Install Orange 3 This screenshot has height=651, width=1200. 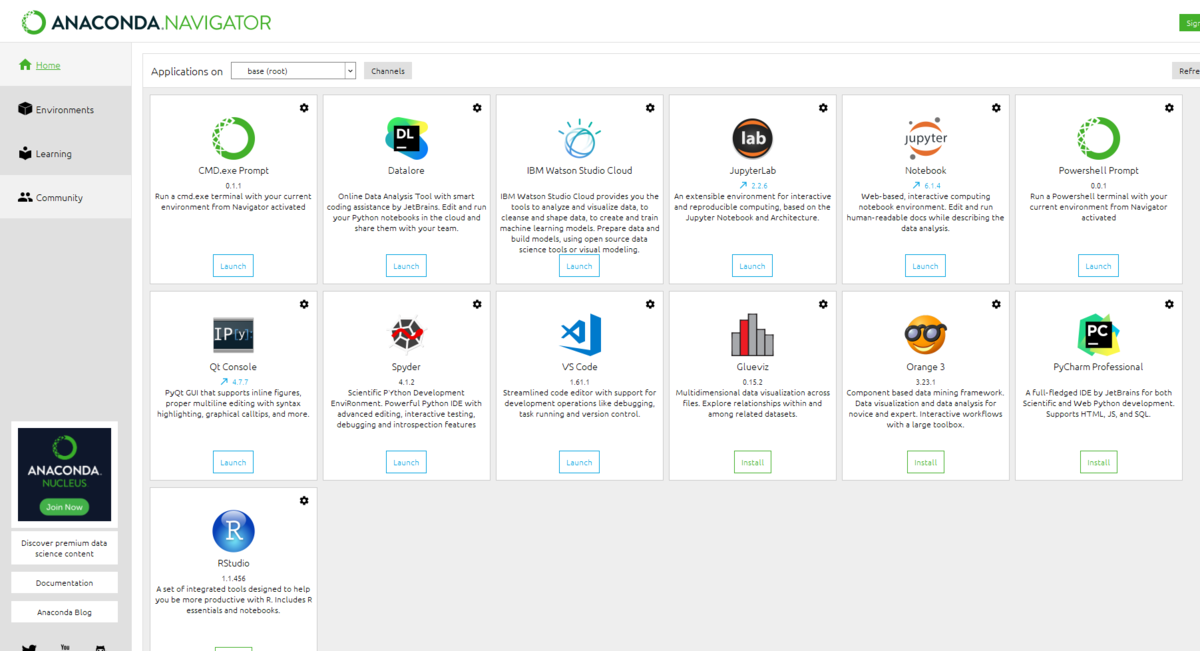click(925, 462)
